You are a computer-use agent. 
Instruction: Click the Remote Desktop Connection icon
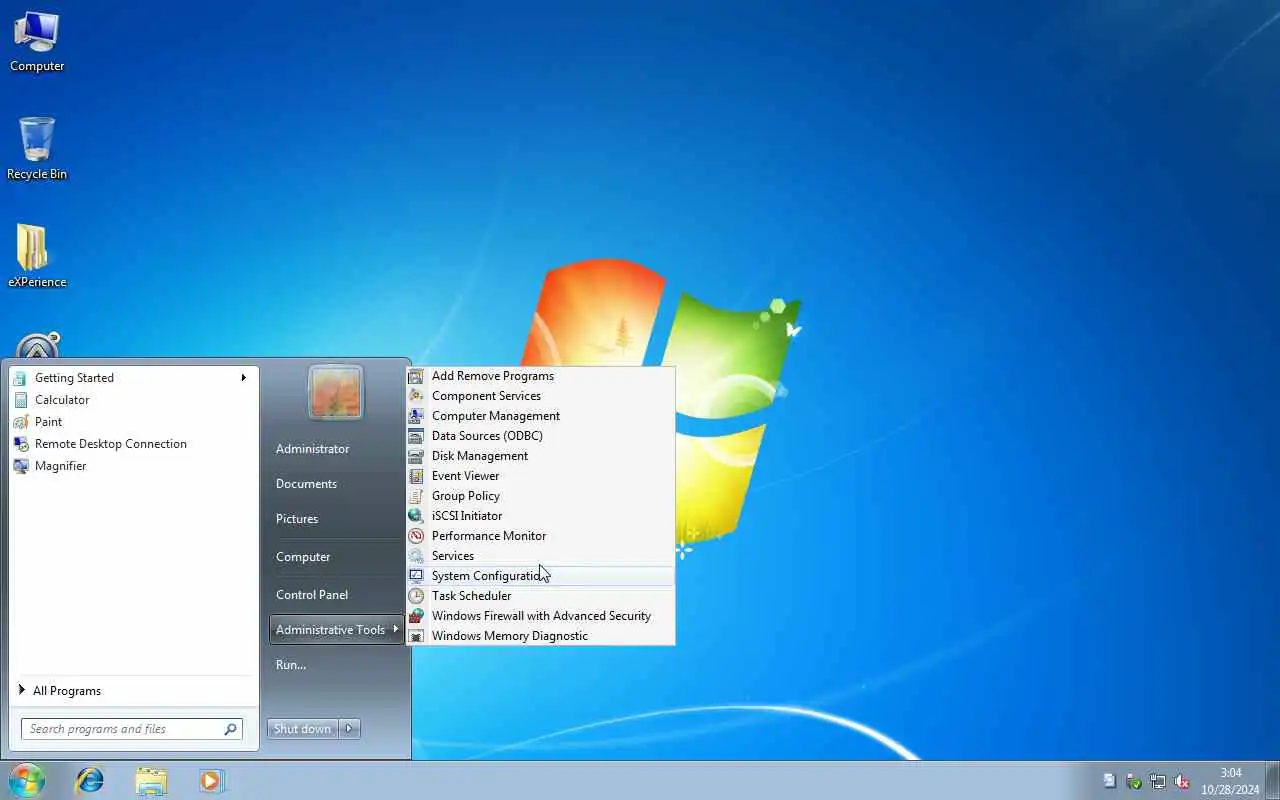[x=20, y=444]
